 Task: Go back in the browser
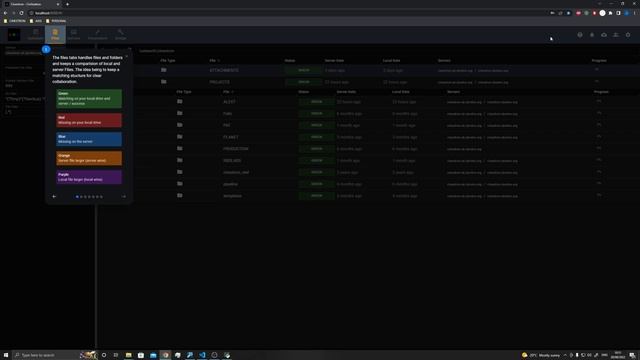[x=5, y=13]
